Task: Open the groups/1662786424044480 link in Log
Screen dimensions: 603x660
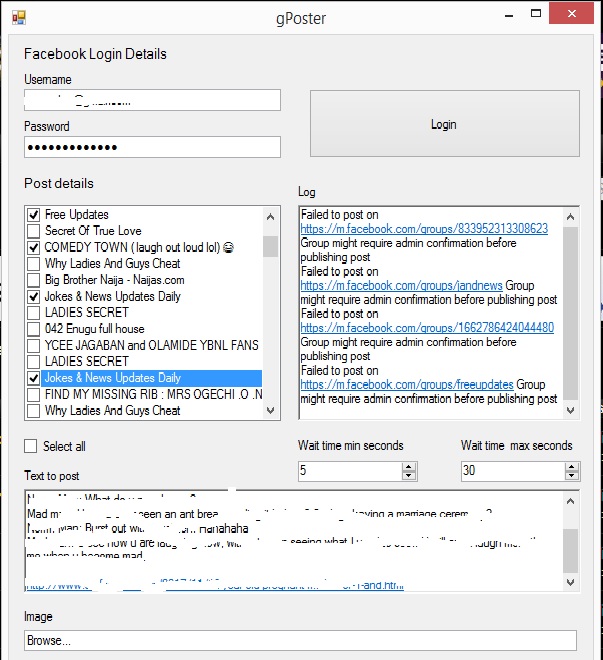Action: (427, 327)
